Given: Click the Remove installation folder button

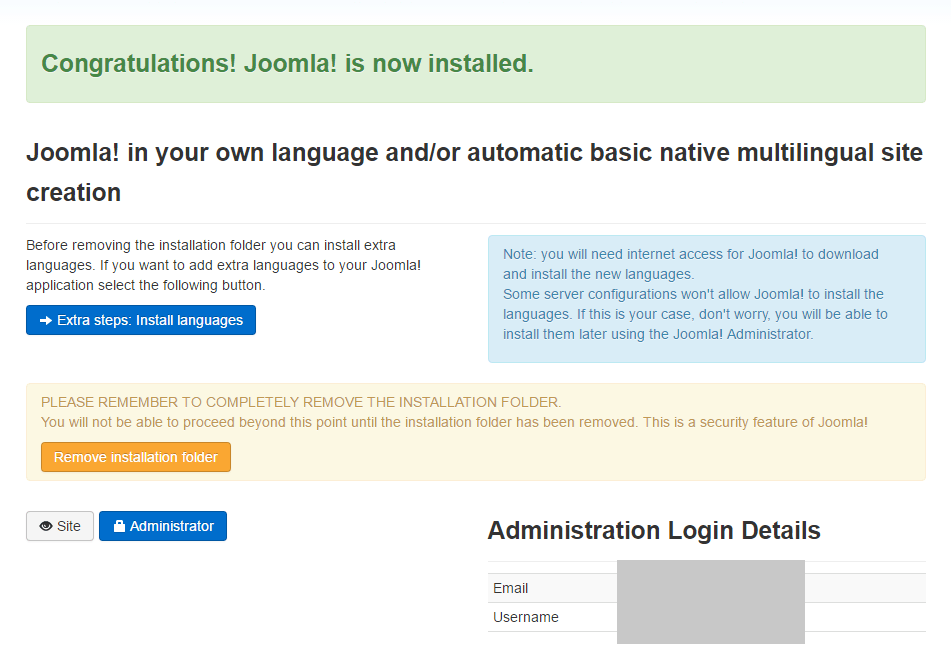Looking at the screenshot, I should coord(136,457).
